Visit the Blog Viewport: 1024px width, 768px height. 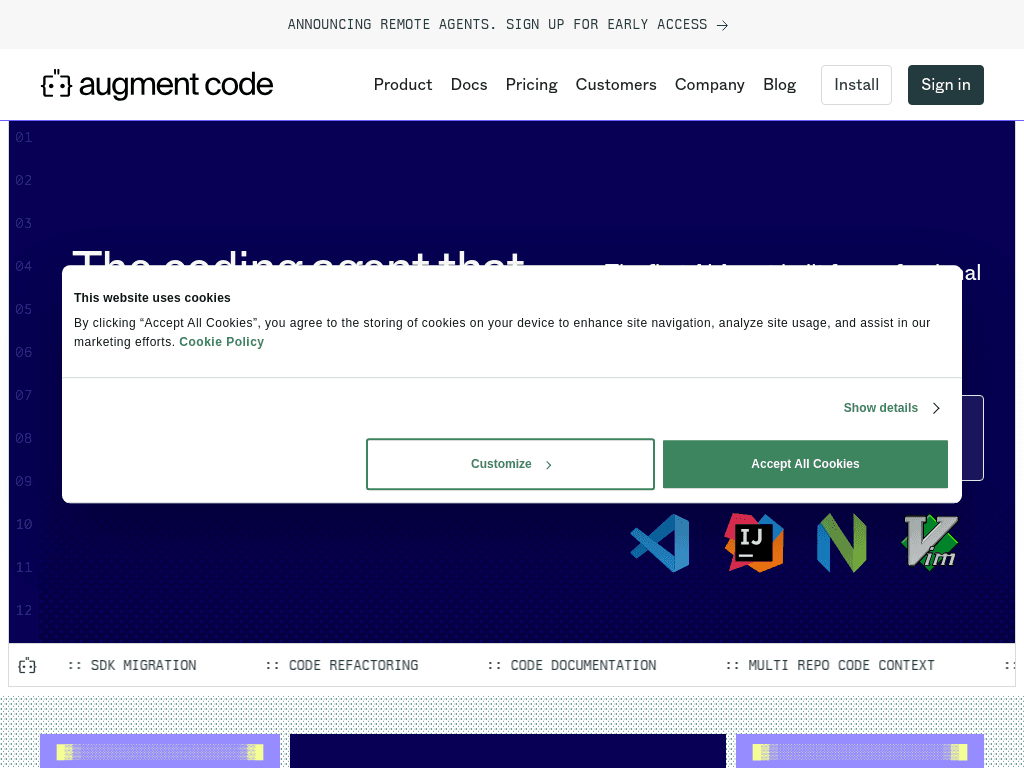[x=780, y=85]
